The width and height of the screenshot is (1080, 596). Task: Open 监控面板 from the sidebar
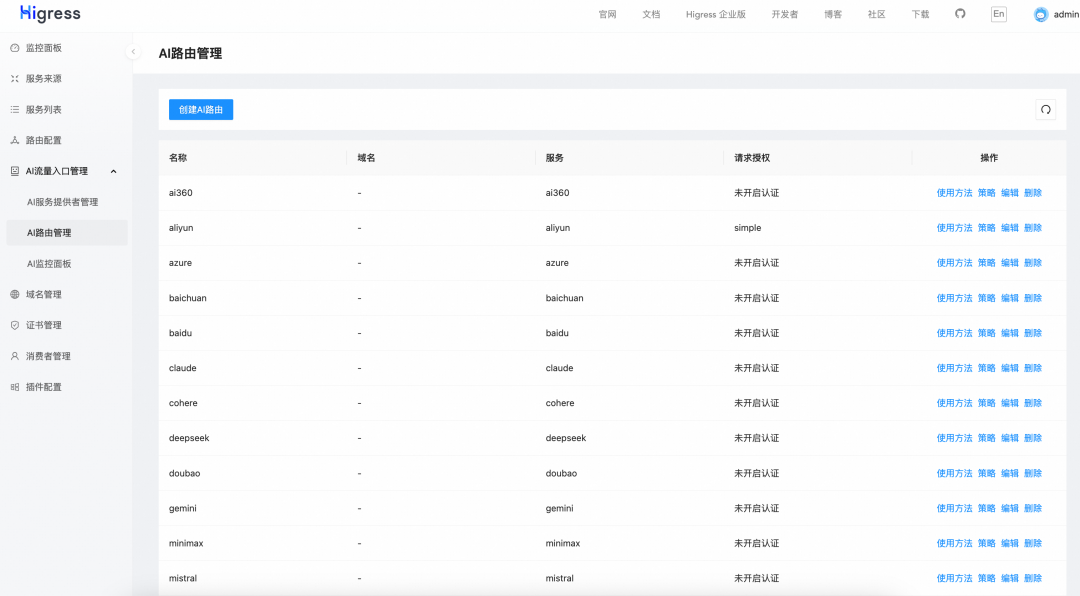tap(43, 48)
